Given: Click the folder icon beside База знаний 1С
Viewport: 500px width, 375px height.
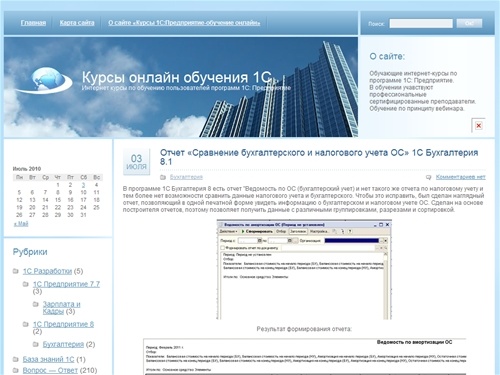Looking at the screenshot, I should coord(16,359).
